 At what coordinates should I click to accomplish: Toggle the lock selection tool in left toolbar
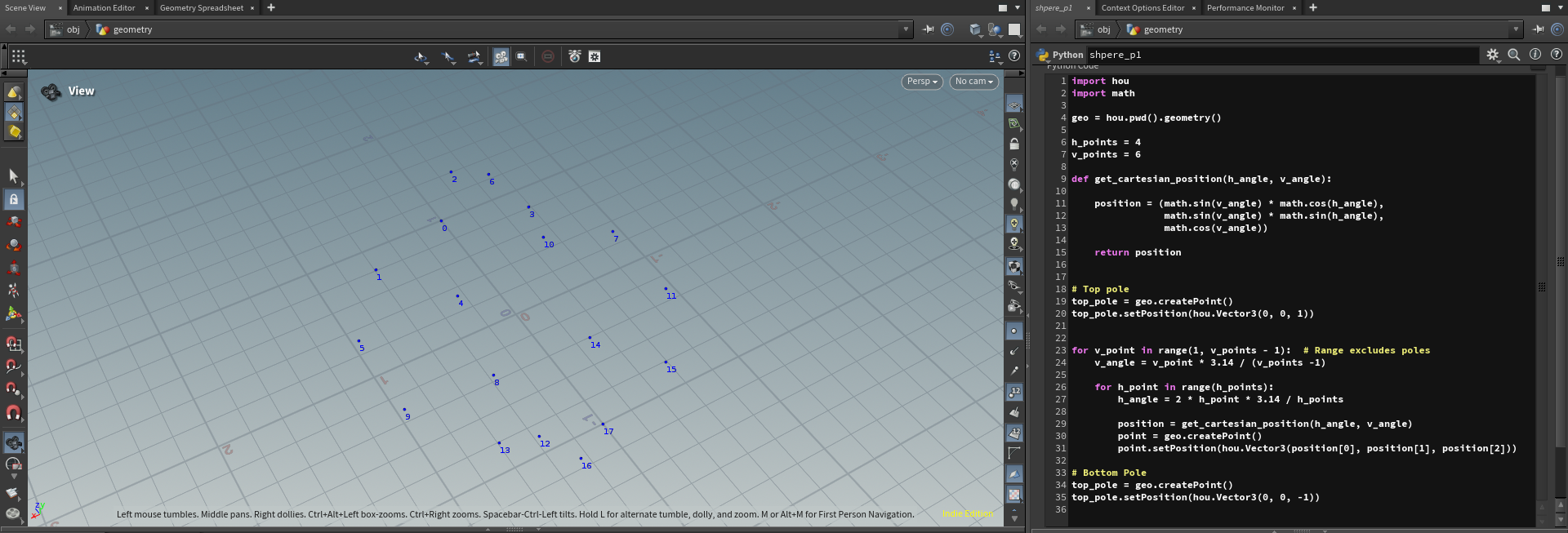(14, 199)
